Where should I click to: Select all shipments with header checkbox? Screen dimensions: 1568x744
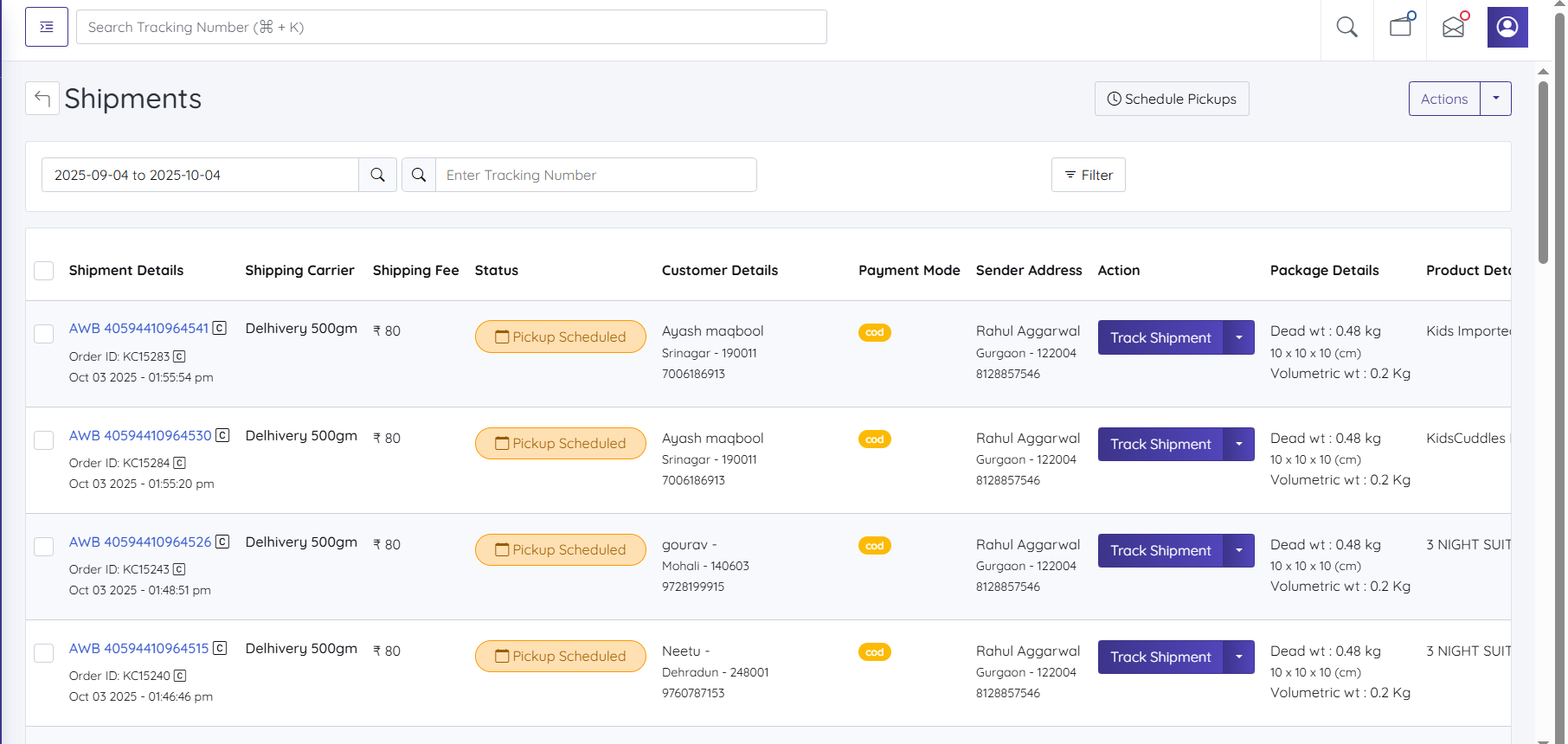tap(44, 271)
